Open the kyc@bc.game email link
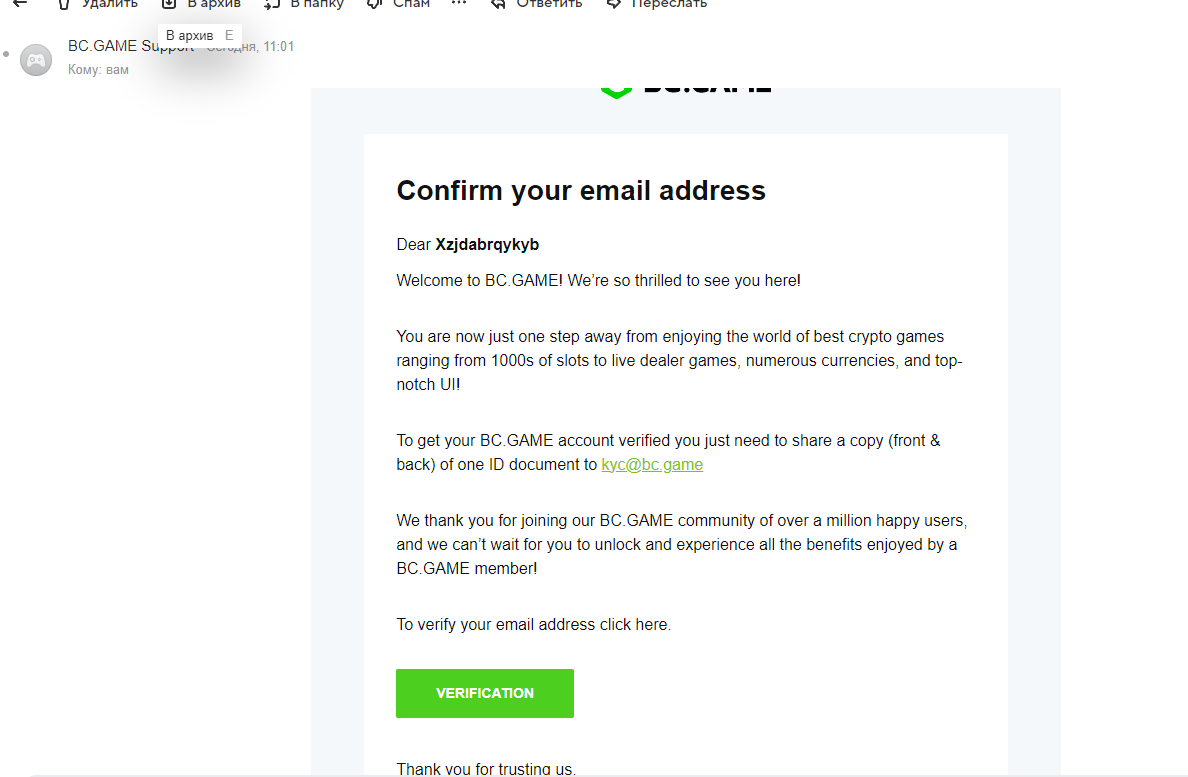This screenshot has height=777, width=1188. pos(652,464)
